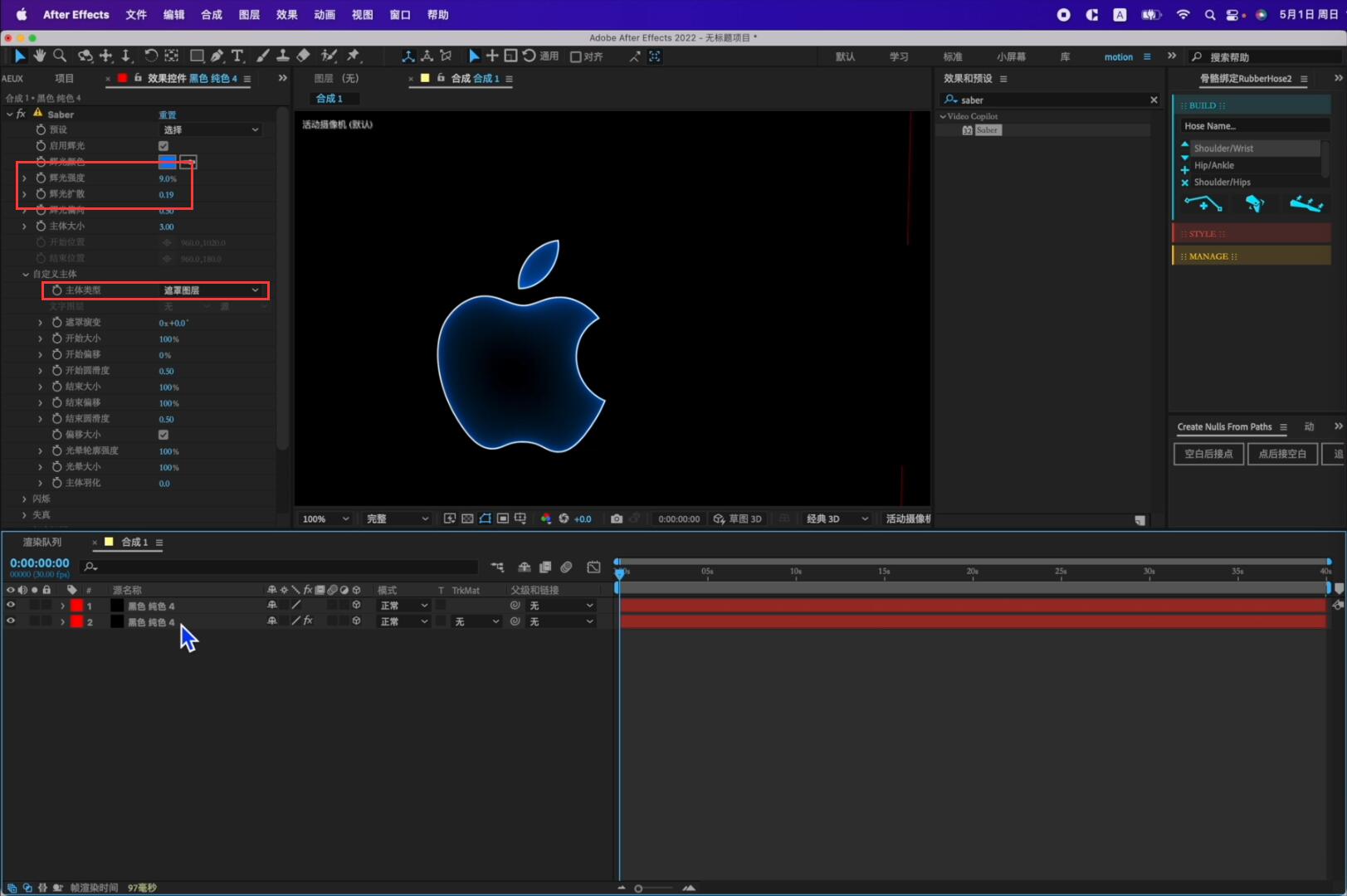Open the 完整 resolution dropdown
1347x896 pixels.
click(x=397, y=519)
